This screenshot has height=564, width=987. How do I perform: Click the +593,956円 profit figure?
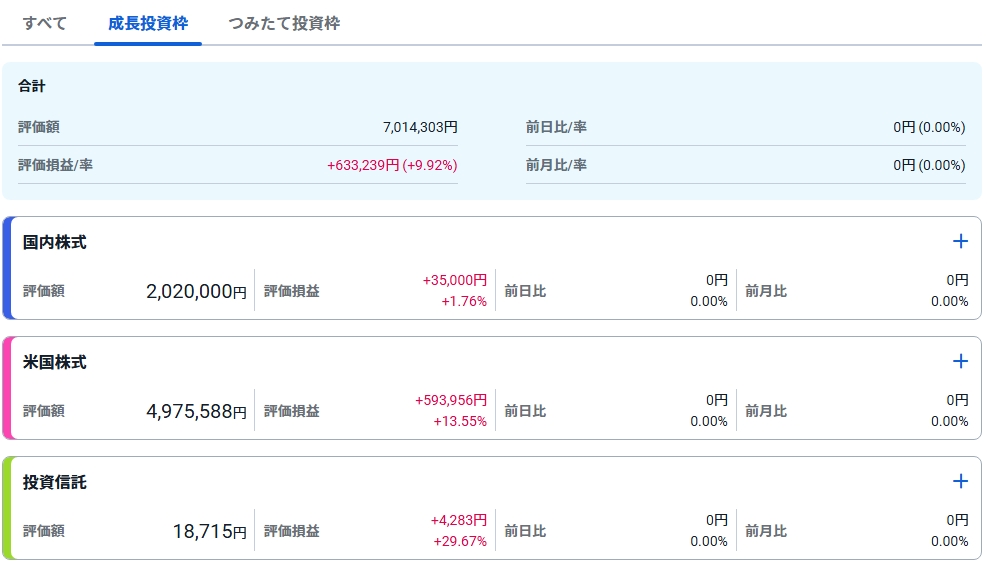451,400
